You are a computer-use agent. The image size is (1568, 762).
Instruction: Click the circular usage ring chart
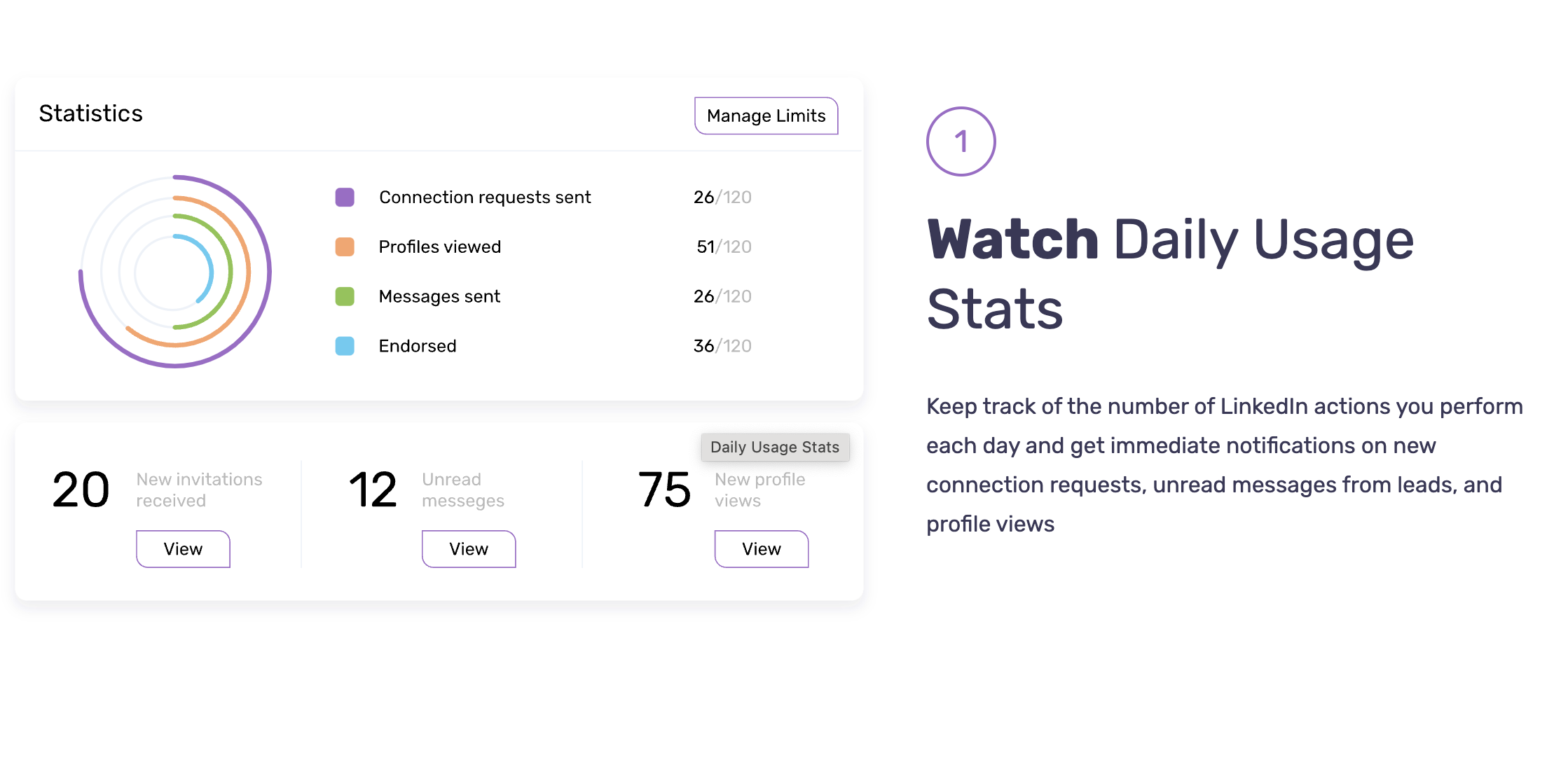click(x=175, y=272)
